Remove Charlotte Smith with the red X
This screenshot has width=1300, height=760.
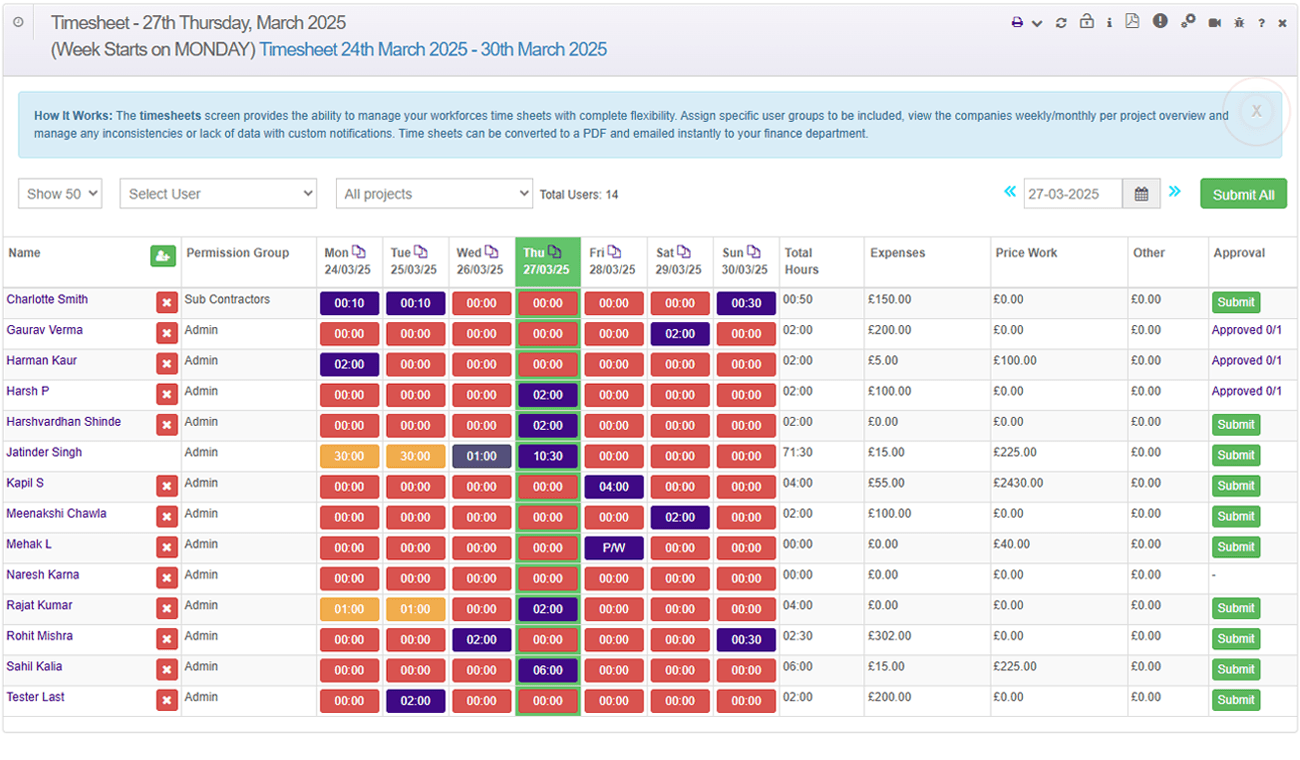[166, 299]
